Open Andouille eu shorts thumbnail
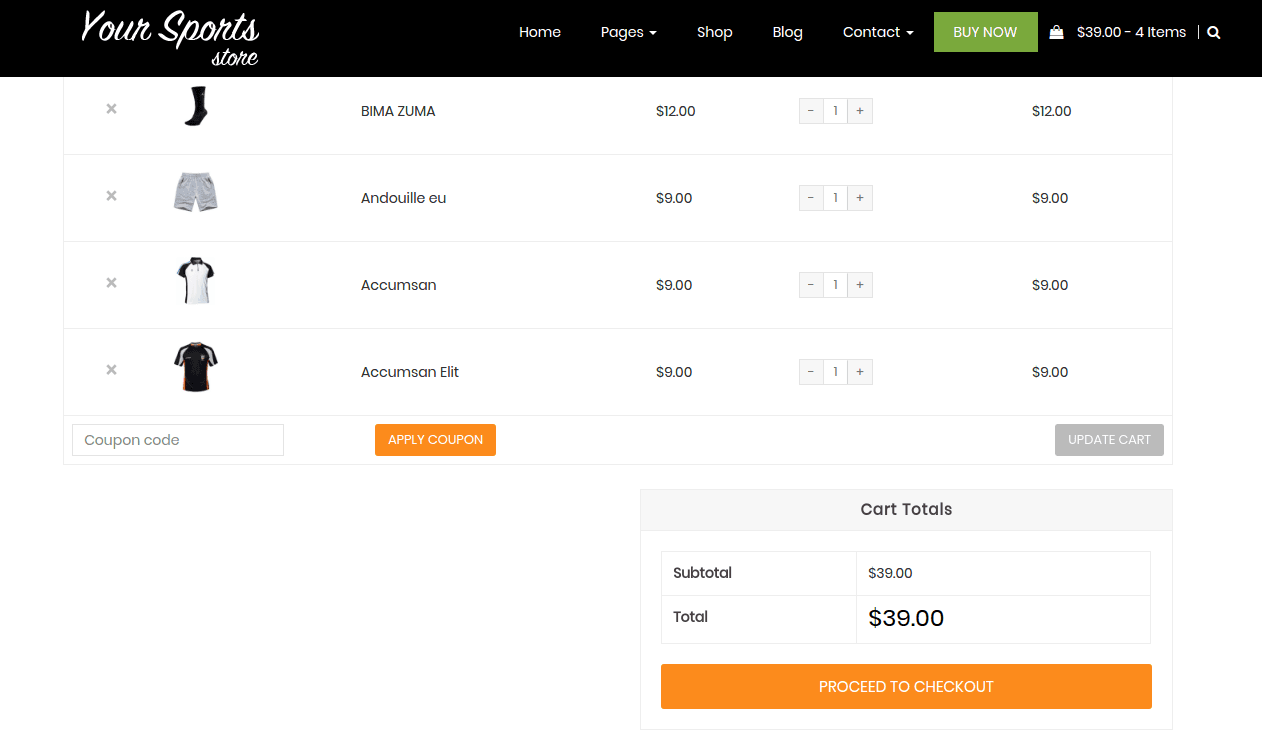1262x749 pixels. click(x=195, y=192)
